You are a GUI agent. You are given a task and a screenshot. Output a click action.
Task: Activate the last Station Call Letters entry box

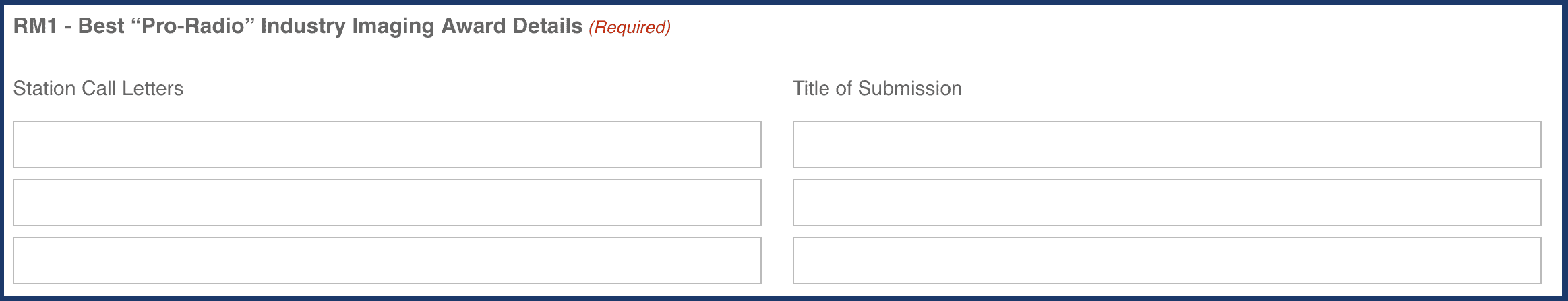pos(387,261)
